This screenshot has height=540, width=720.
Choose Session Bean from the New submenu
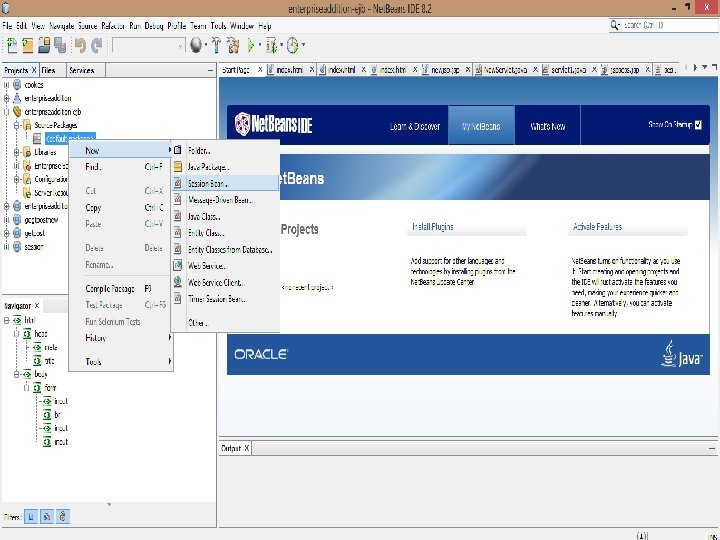click(225, 183)
